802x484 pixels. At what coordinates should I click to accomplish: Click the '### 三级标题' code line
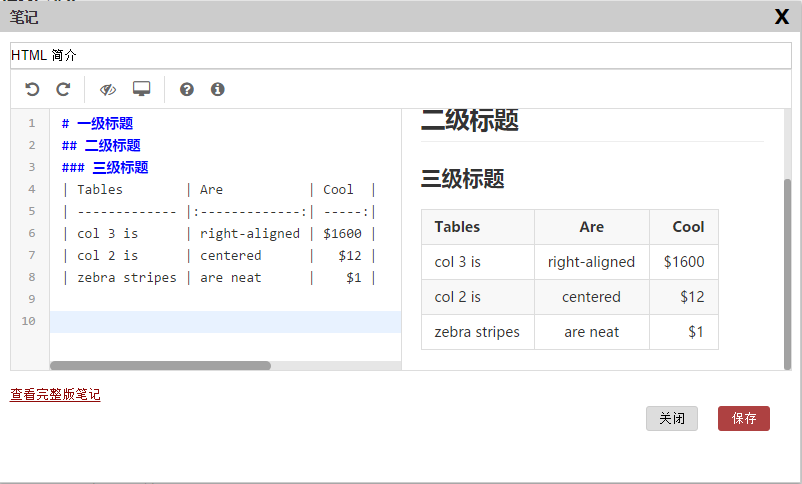click(105, 168)
